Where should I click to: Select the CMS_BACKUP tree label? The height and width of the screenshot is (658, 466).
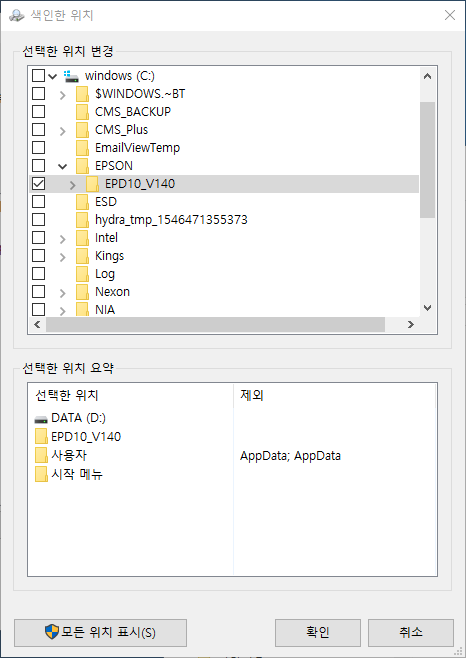[133, 112]
